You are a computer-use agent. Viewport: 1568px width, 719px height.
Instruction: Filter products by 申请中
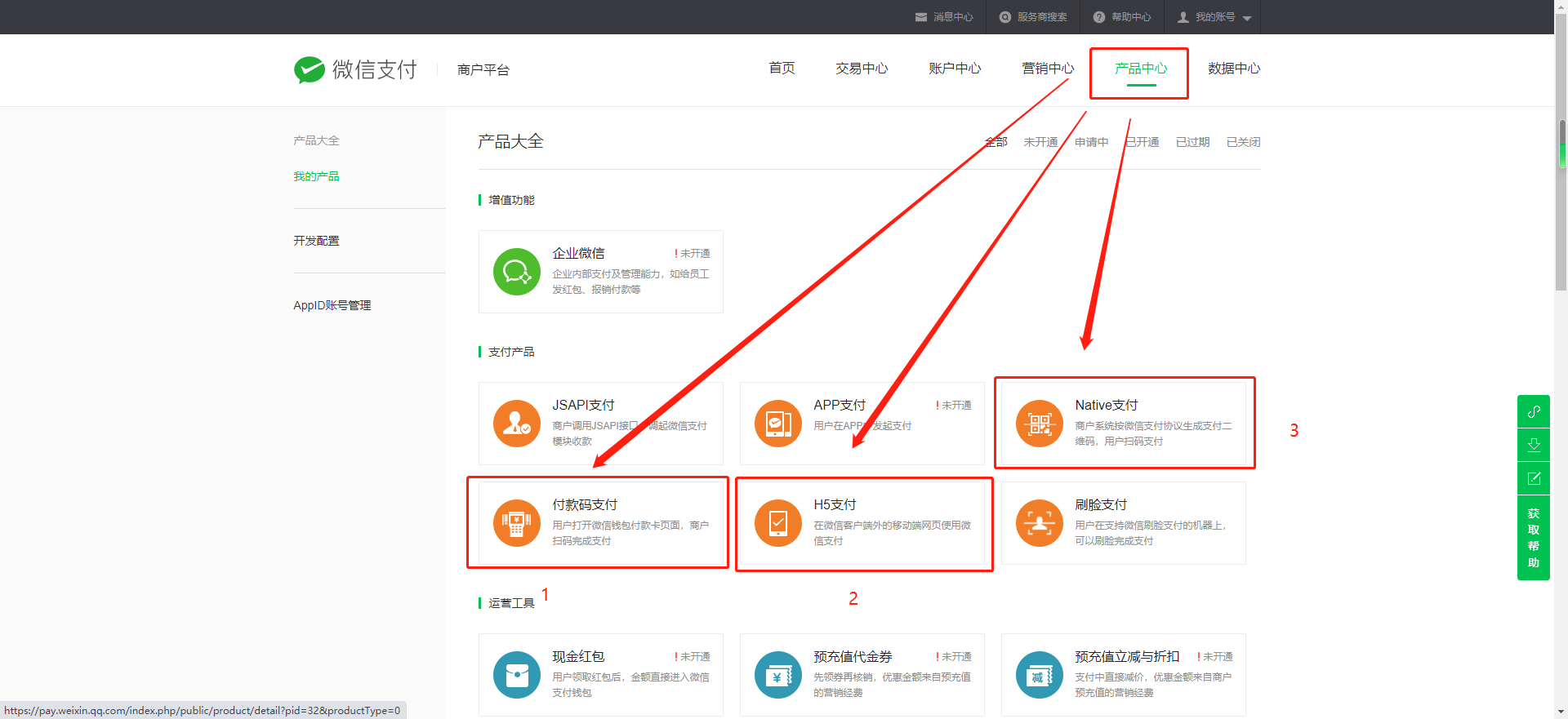(x=1091, y=142)
